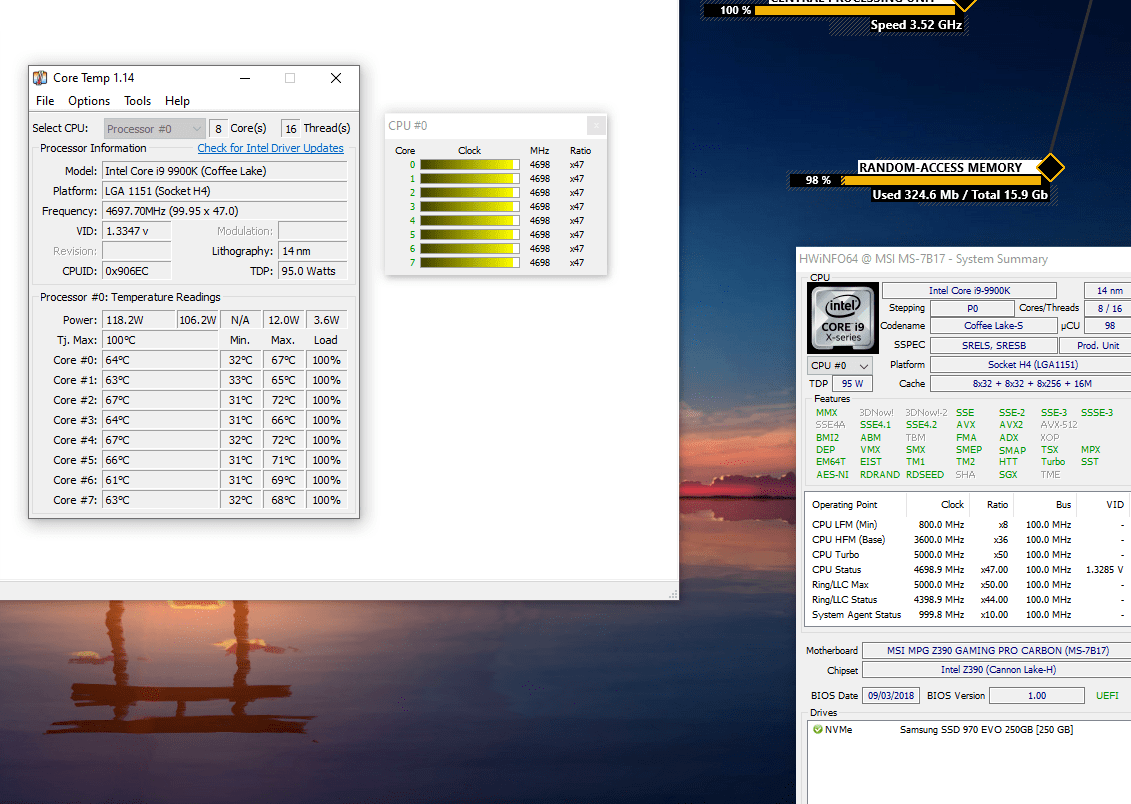Click the HWiNFO64 System Summary title bar

(x=963, y=259)
